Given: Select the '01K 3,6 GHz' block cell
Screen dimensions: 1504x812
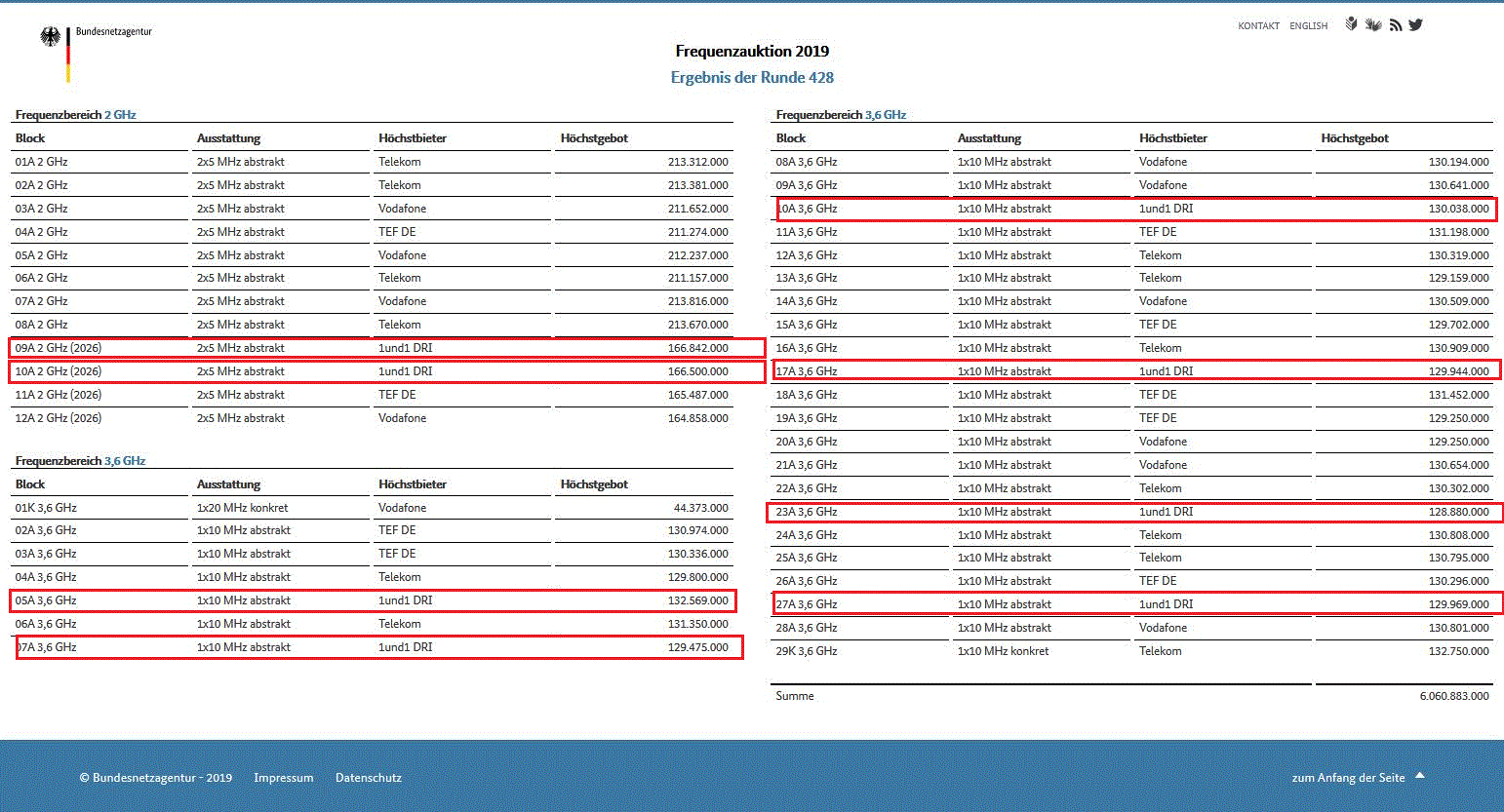Looking at the screenshot, I should [46, 508].
